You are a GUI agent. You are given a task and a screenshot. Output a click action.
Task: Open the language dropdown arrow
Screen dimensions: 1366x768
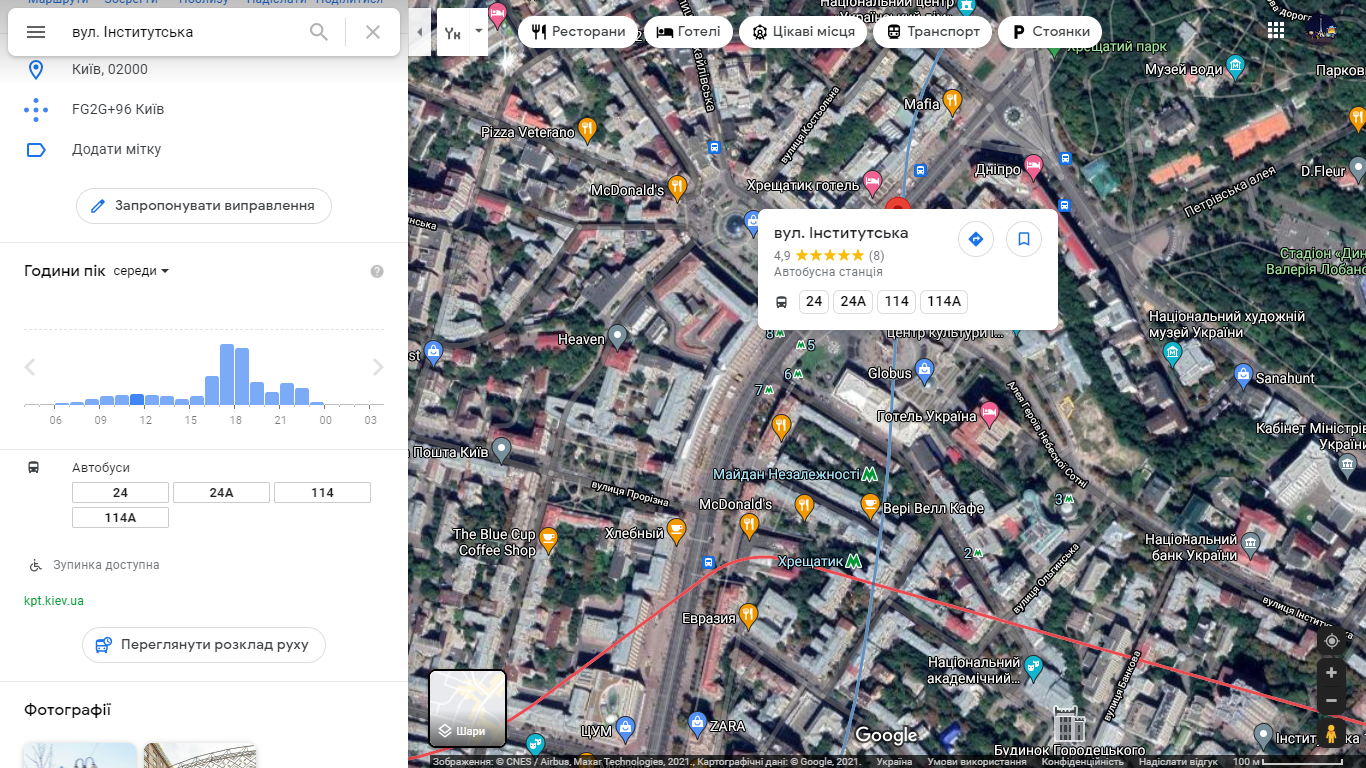479,30
